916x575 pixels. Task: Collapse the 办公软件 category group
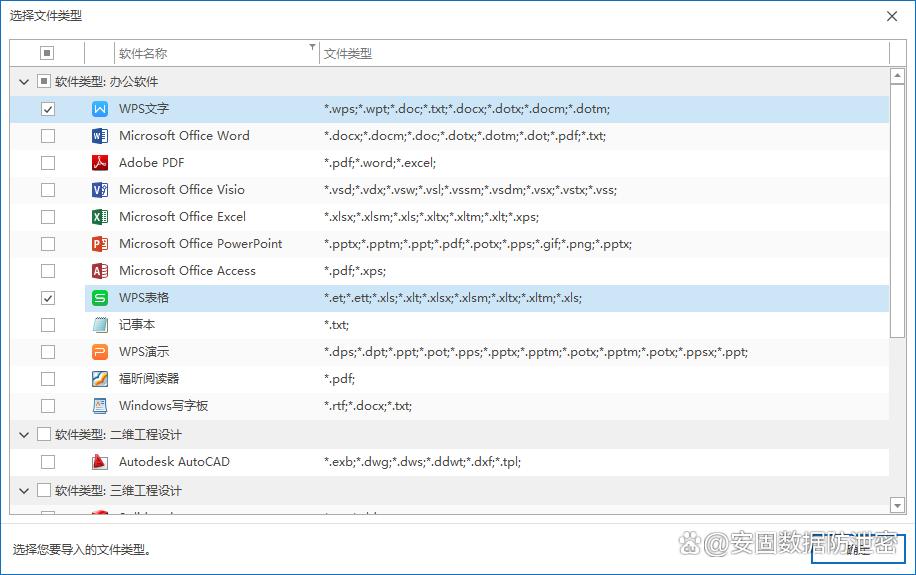24,82
